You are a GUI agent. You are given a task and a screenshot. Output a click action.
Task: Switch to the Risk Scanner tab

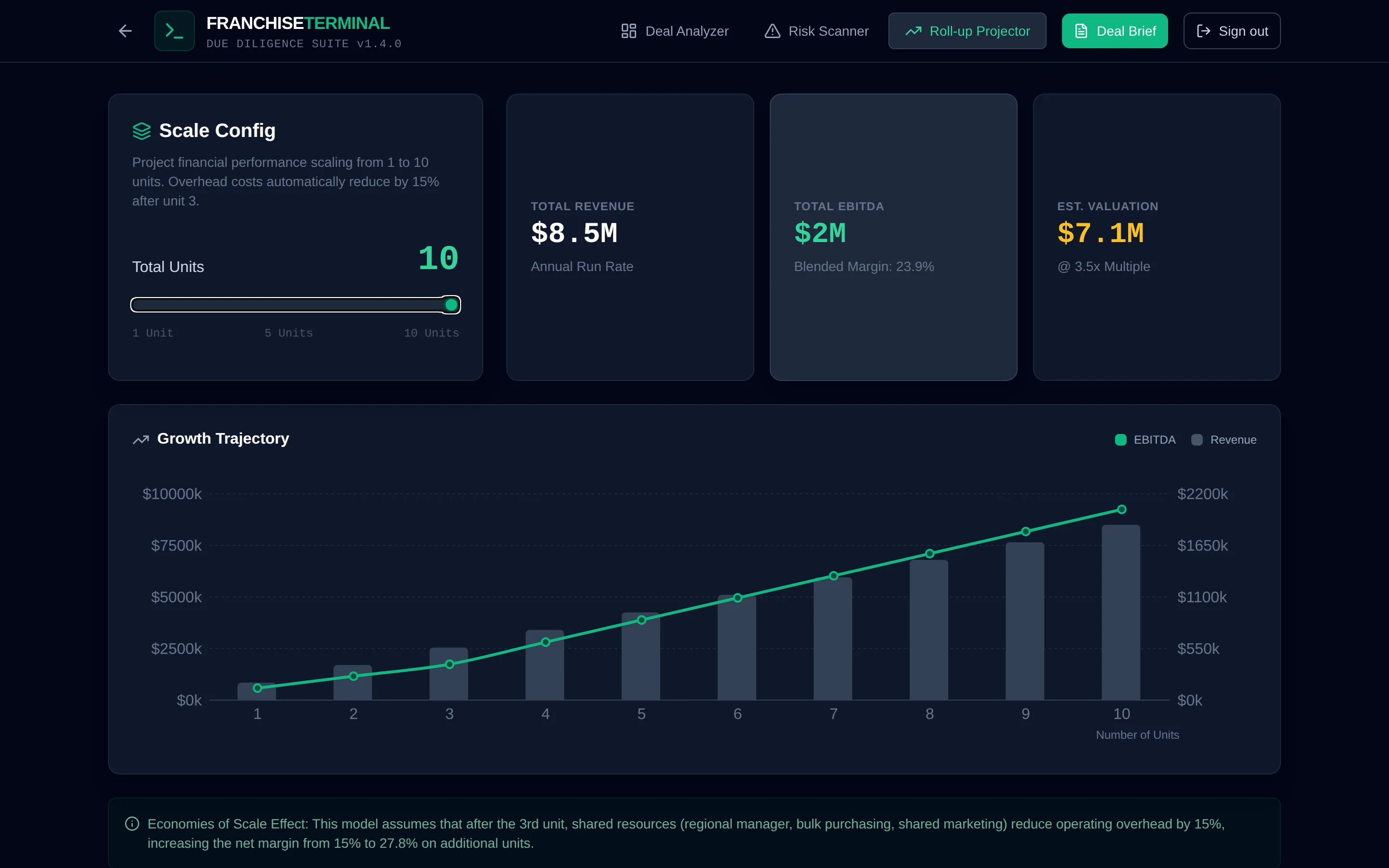816,31
